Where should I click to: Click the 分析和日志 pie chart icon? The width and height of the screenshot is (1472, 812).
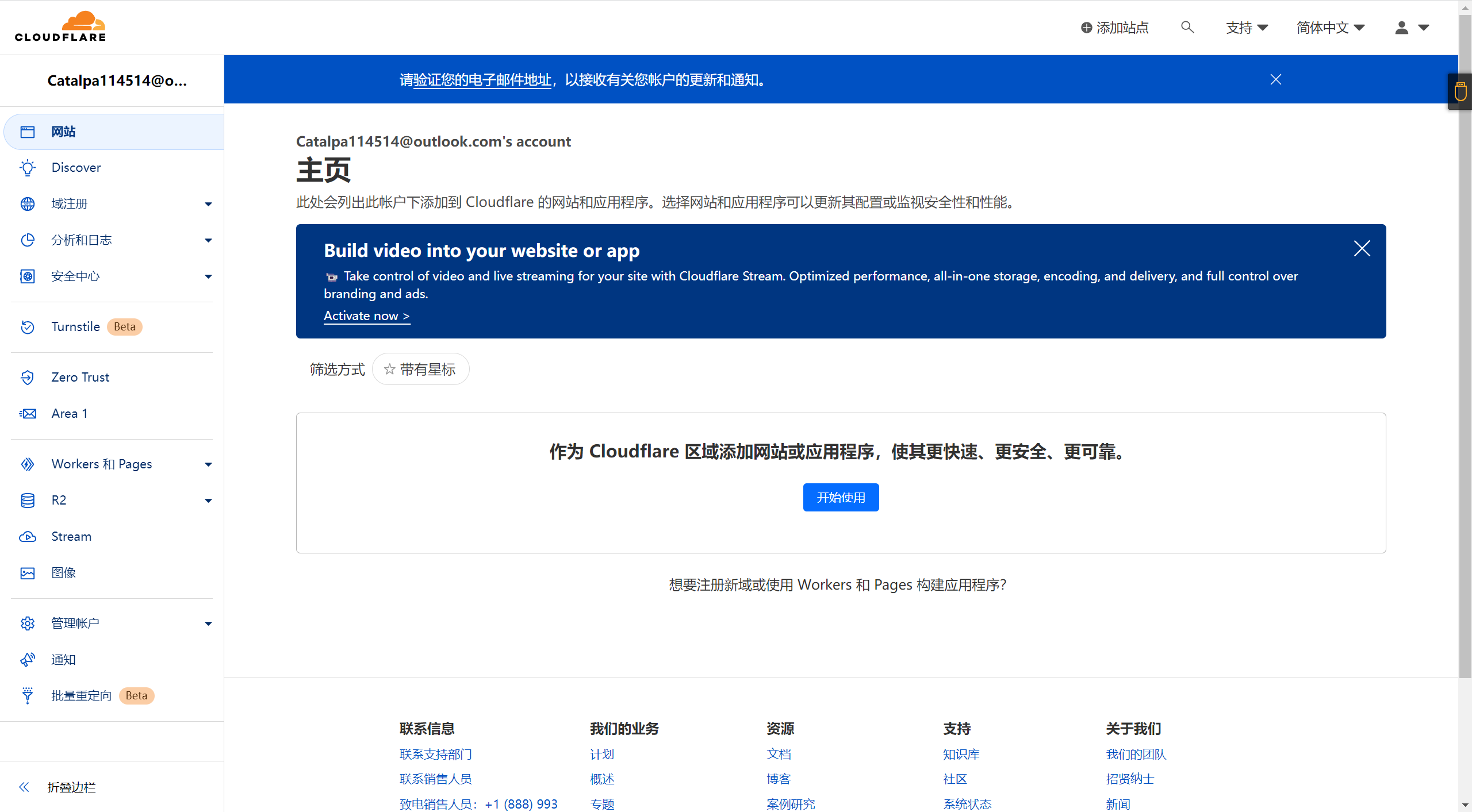click(28, 240)
